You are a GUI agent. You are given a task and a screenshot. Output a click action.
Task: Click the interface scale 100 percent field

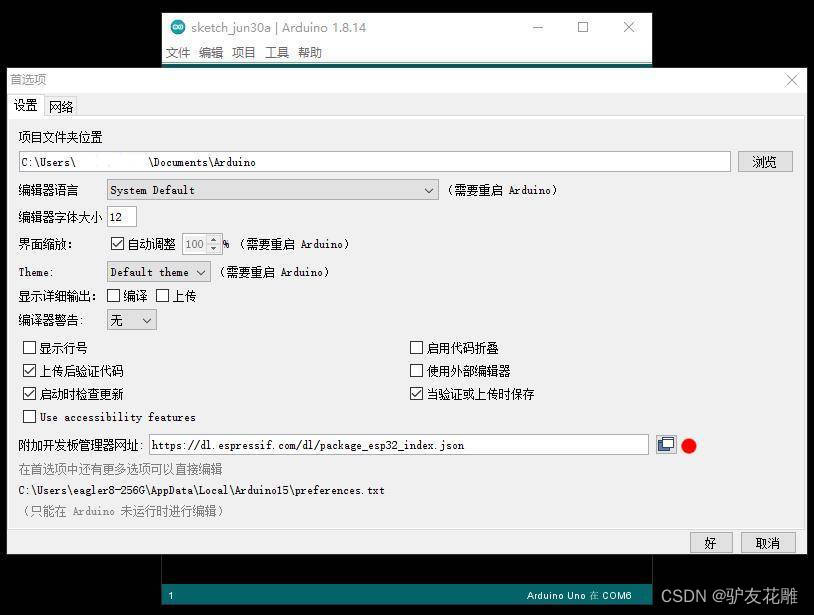pyautogui.click(x=195, y=244)
